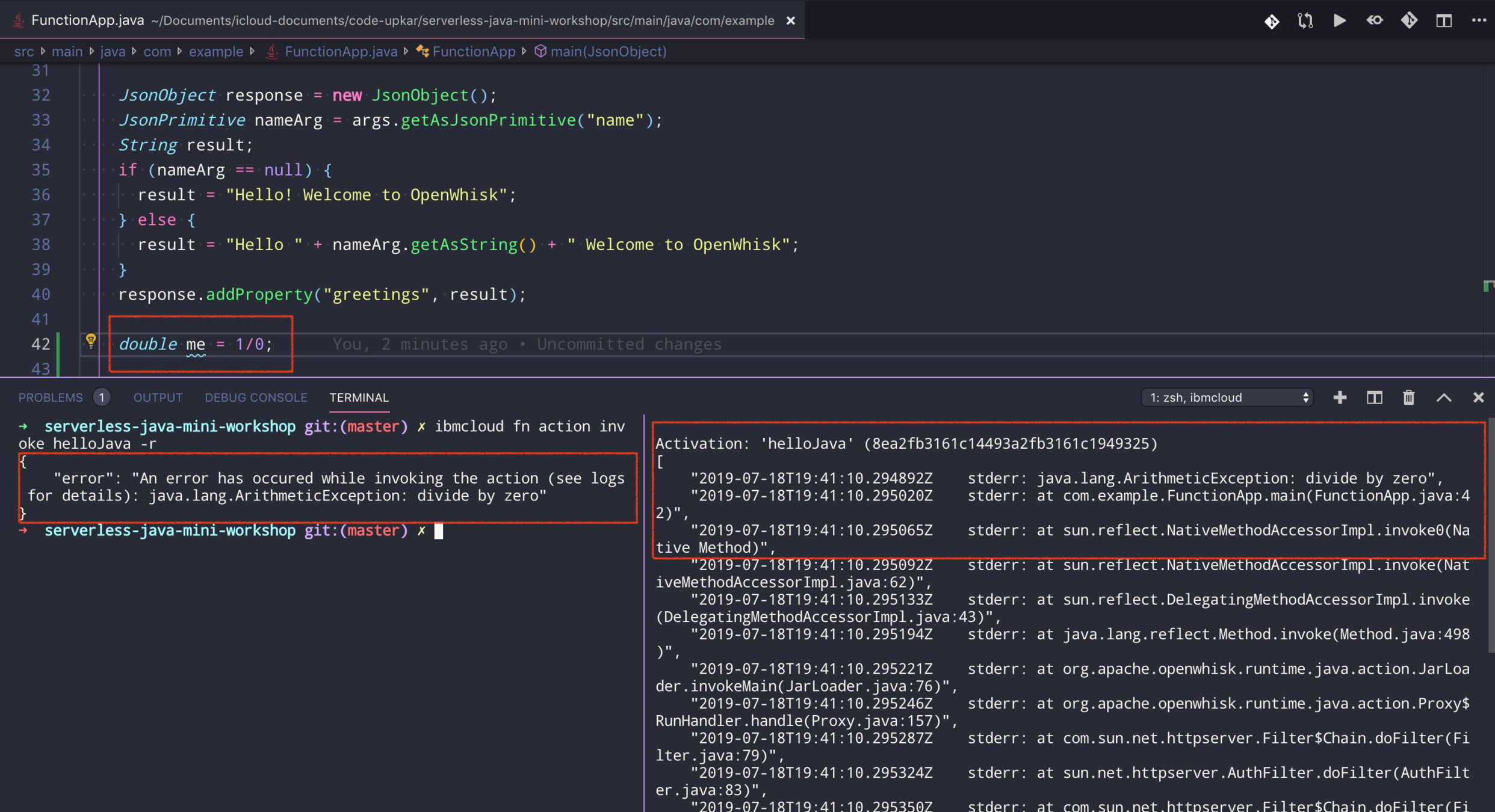This screenshot has width=1495, height=812.
Task: Click the compare changes arrows icon
Action: point(1305,21)
